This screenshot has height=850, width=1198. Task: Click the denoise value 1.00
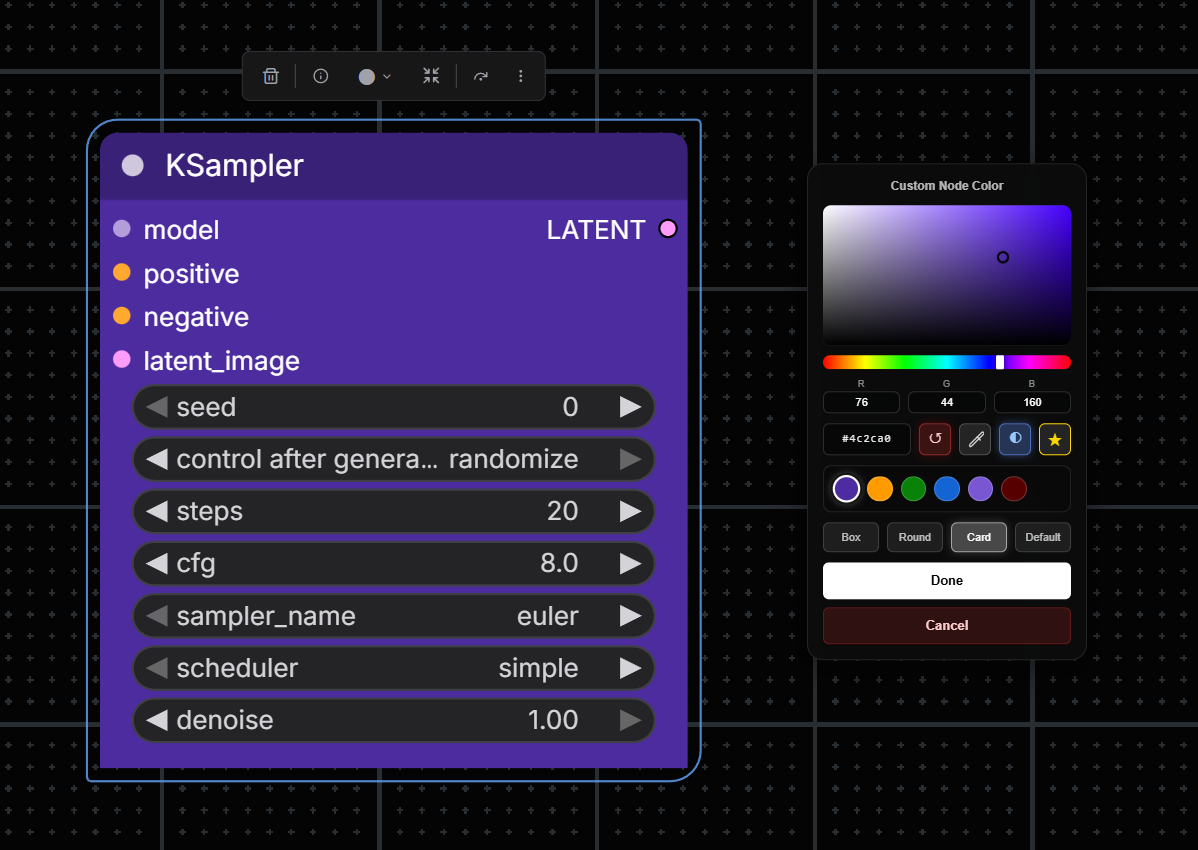click(x=553, y=720)
